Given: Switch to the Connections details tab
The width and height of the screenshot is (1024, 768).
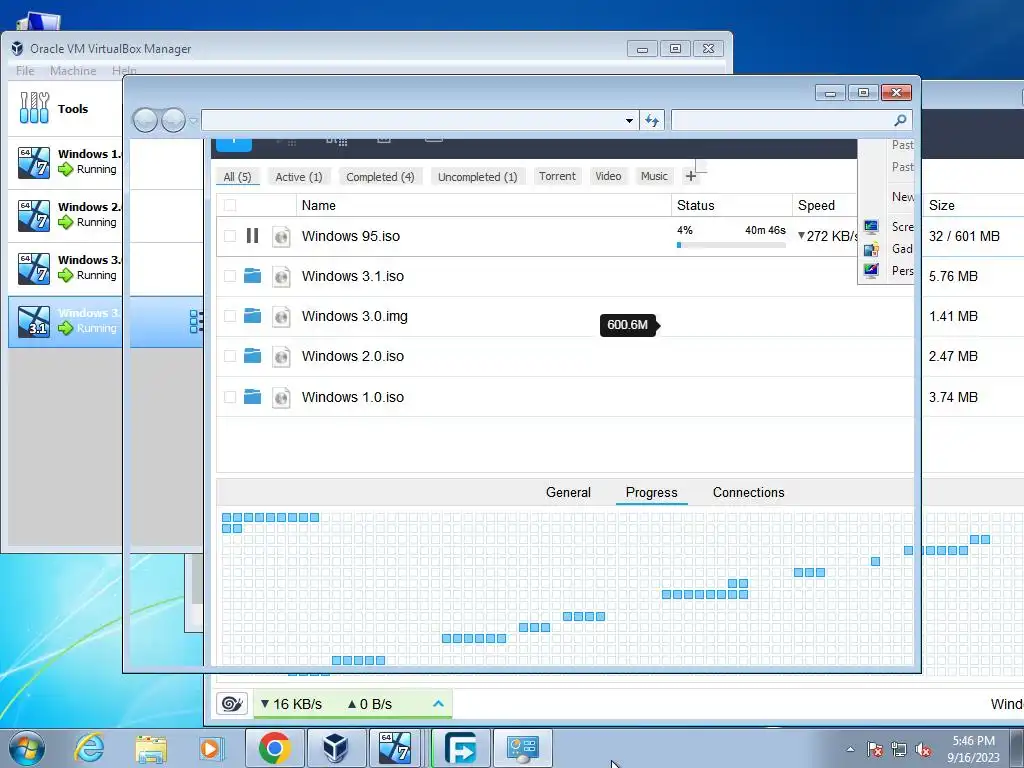Looking at the screenshot, I should [748, 492].
